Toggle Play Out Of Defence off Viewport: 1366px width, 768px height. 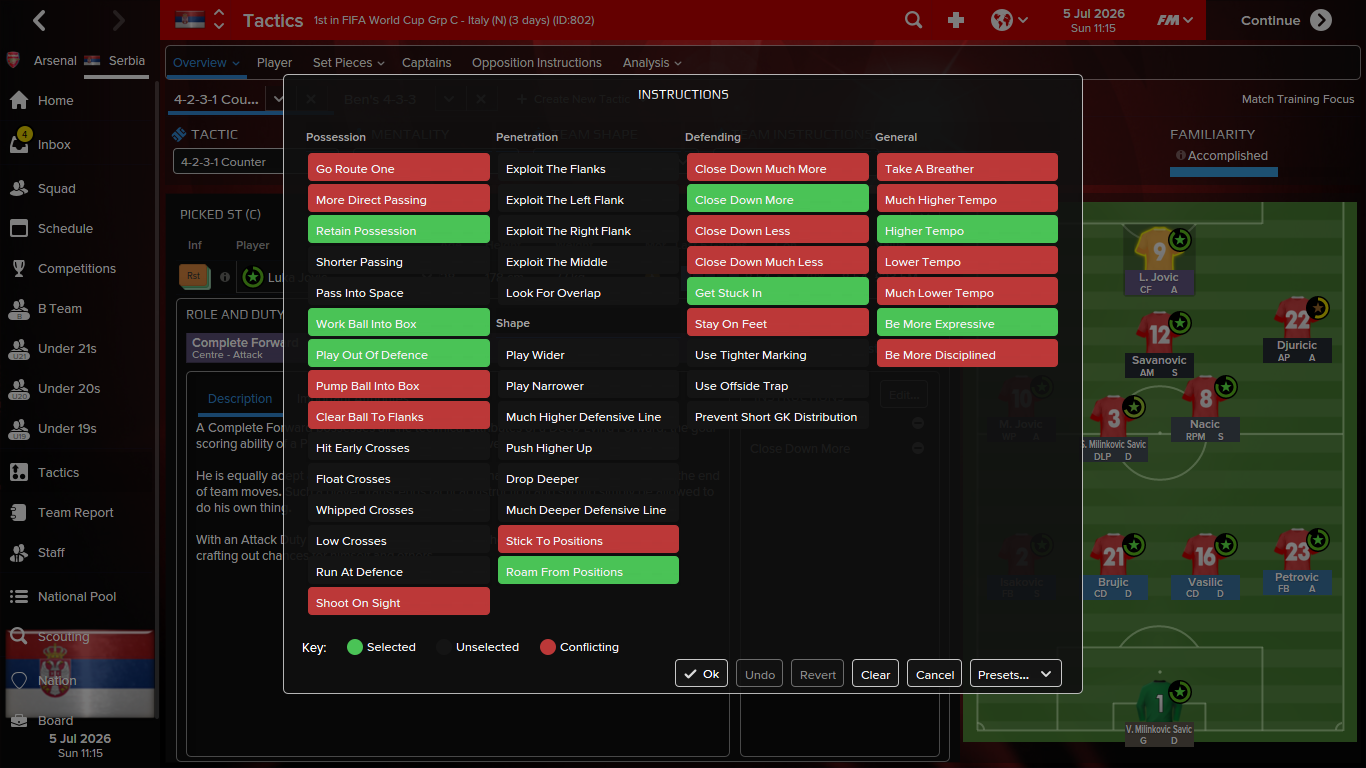click(399, 355)
